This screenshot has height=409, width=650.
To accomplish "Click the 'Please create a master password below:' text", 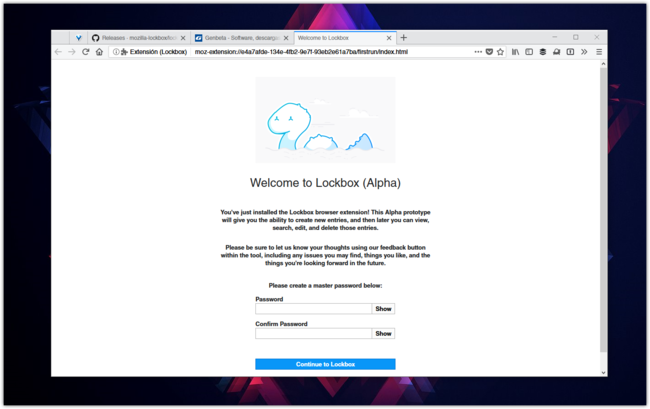I will 325,286.
